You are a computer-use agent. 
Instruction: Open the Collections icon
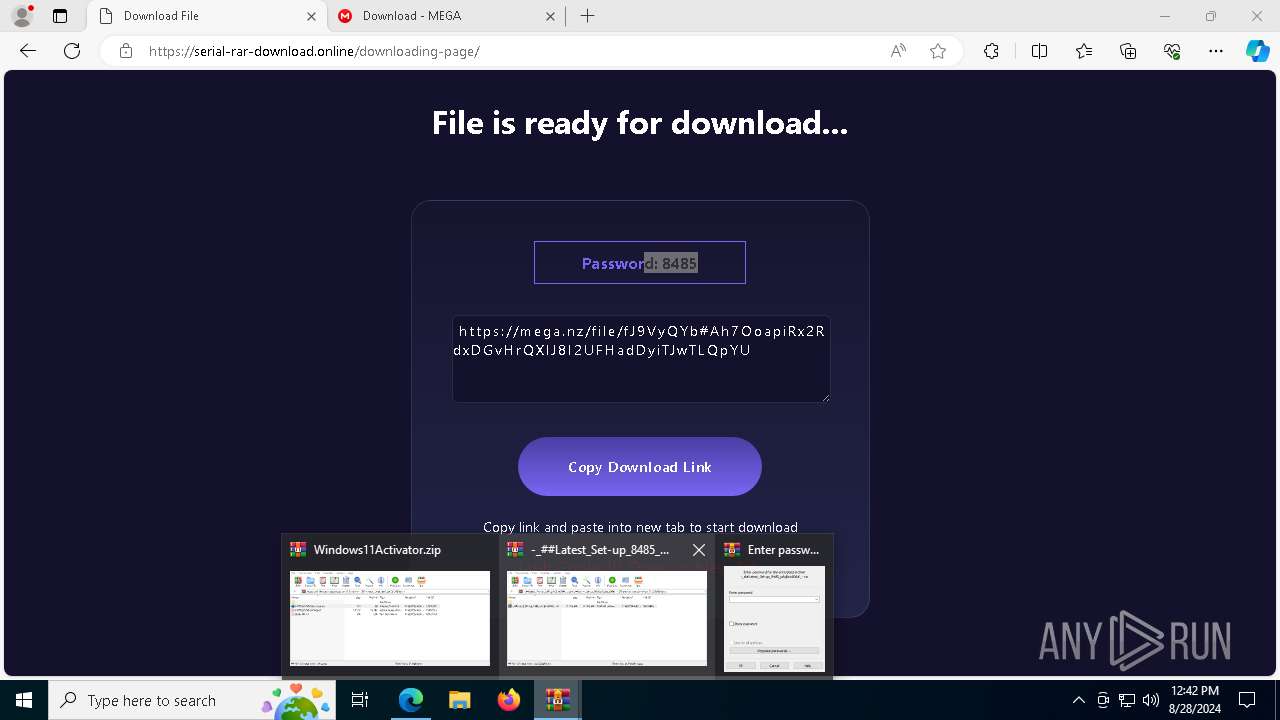[1128, 51]
